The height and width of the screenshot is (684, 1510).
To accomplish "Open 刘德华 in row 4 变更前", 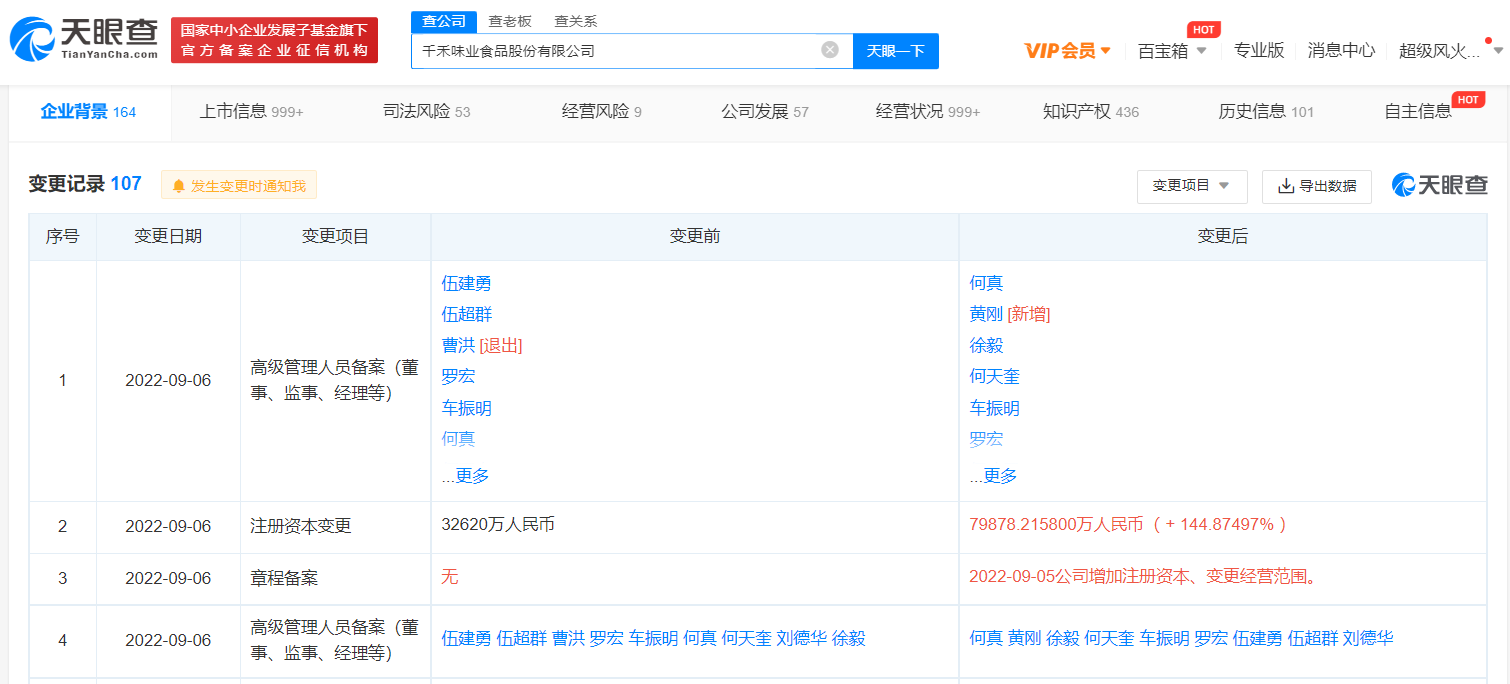I will pos(801,638).
